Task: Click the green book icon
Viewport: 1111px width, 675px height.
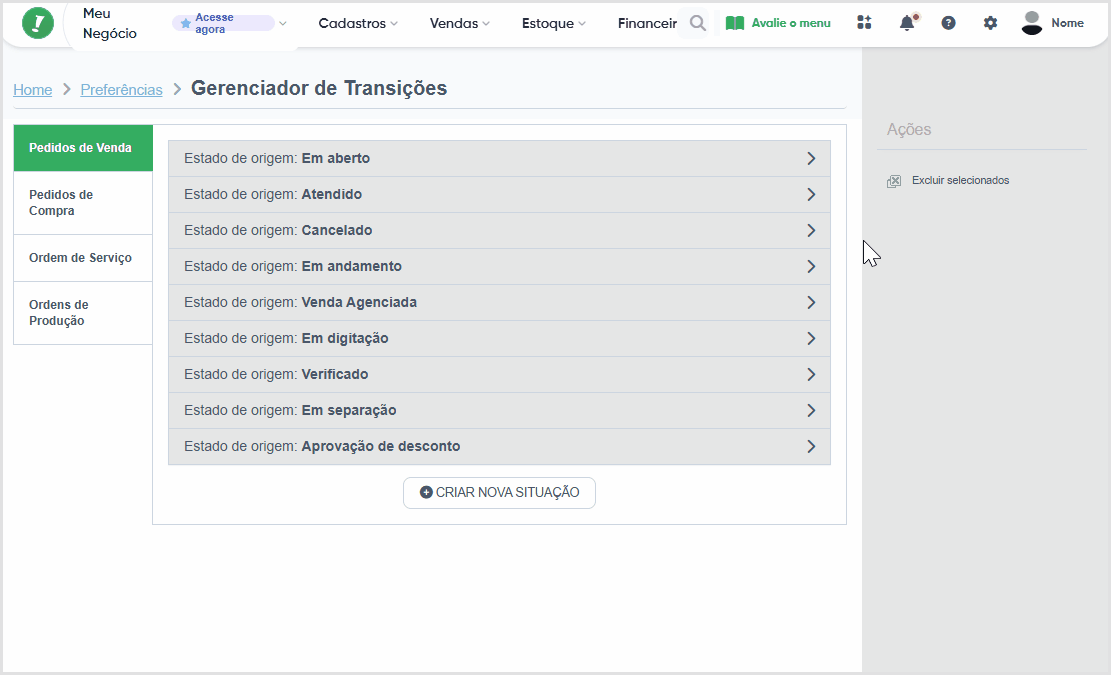Action: click(735, 23)
